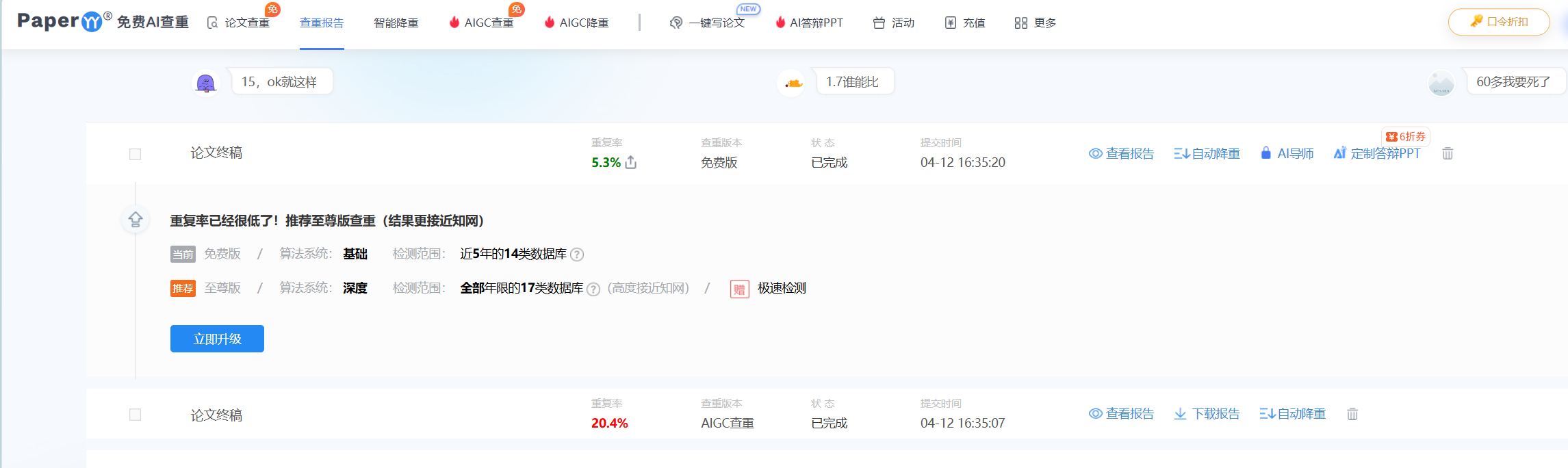Click the 立即升级 button
Screen dimensions: 1568x468
[x=217, y=339]
